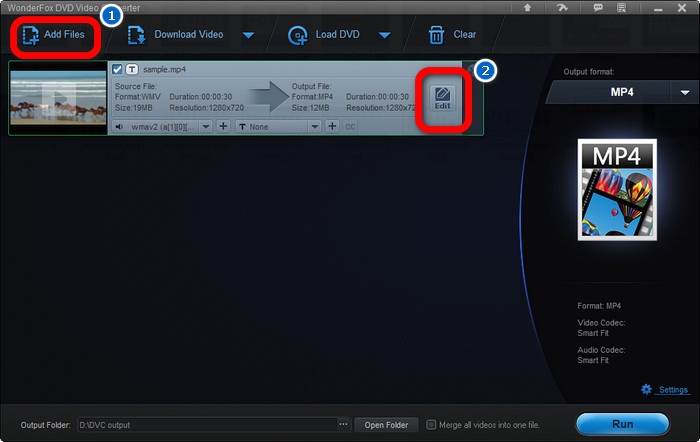Screen dimensions: 700x442
Task: Click the Open Folder button
Action: (386, 425)
